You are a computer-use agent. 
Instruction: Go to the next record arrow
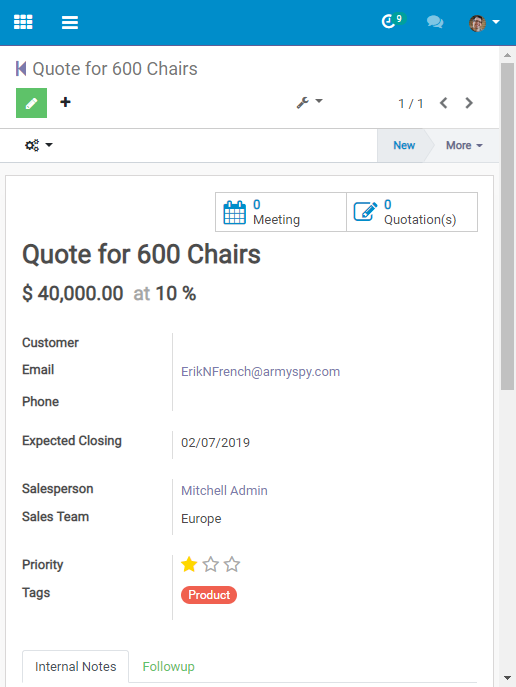[x=469, y=103]
